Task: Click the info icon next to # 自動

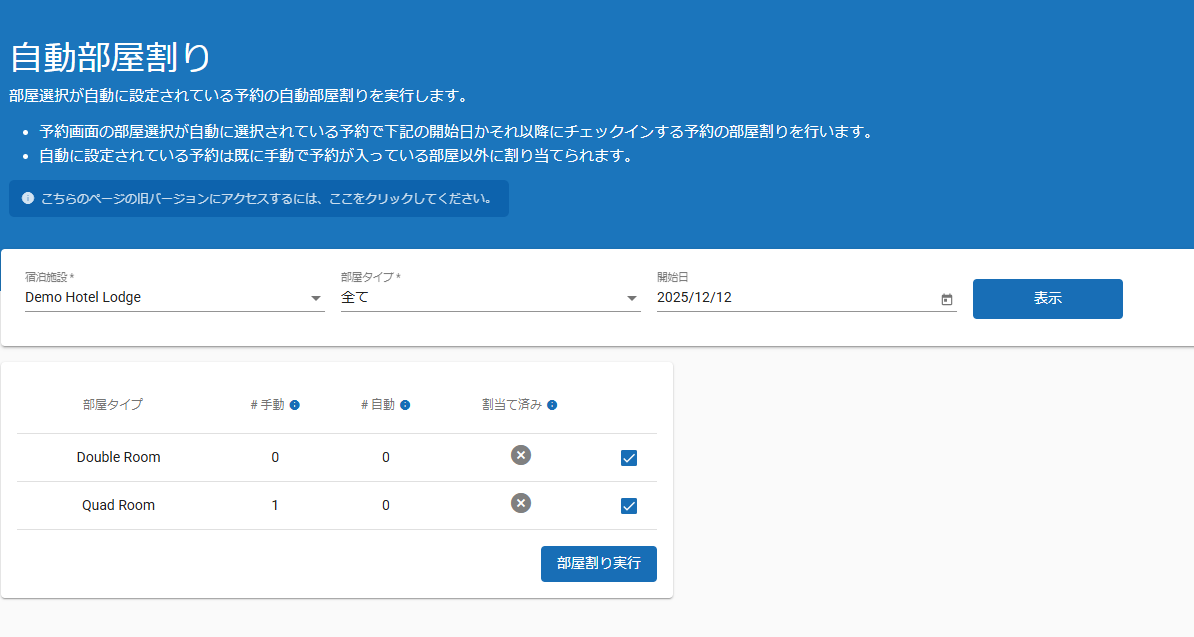Action: (x=405, y=405)
